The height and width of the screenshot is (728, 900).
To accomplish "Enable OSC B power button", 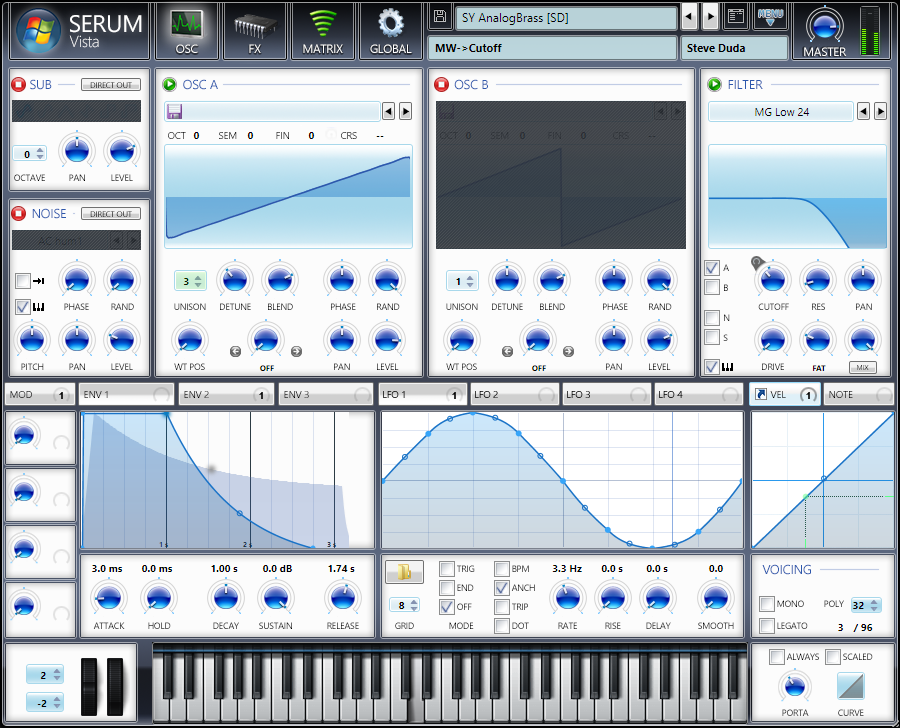I will tap(441, 84).
